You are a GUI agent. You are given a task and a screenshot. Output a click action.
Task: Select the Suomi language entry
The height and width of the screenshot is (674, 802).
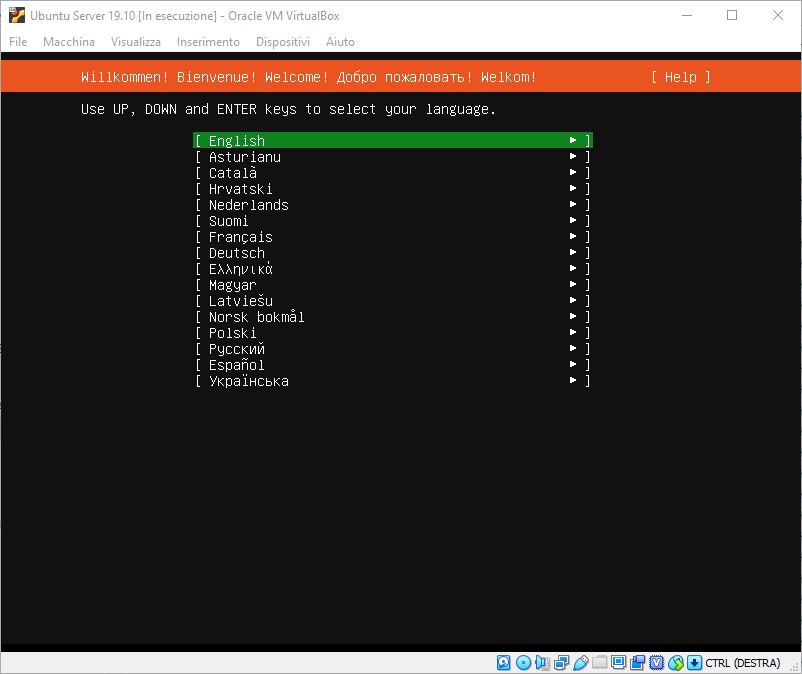pyautogui.click(x=392, y=221)
